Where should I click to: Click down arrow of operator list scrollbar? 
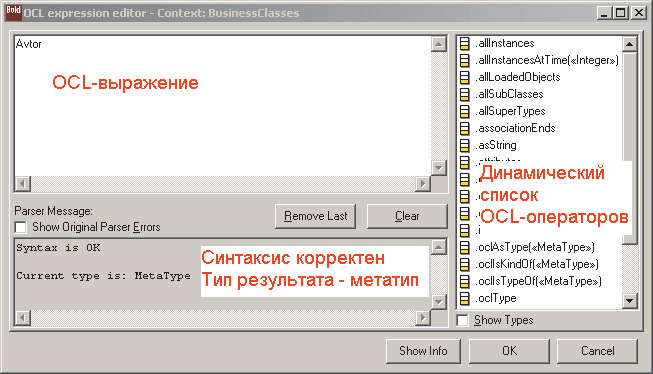(x=629, y=300)
